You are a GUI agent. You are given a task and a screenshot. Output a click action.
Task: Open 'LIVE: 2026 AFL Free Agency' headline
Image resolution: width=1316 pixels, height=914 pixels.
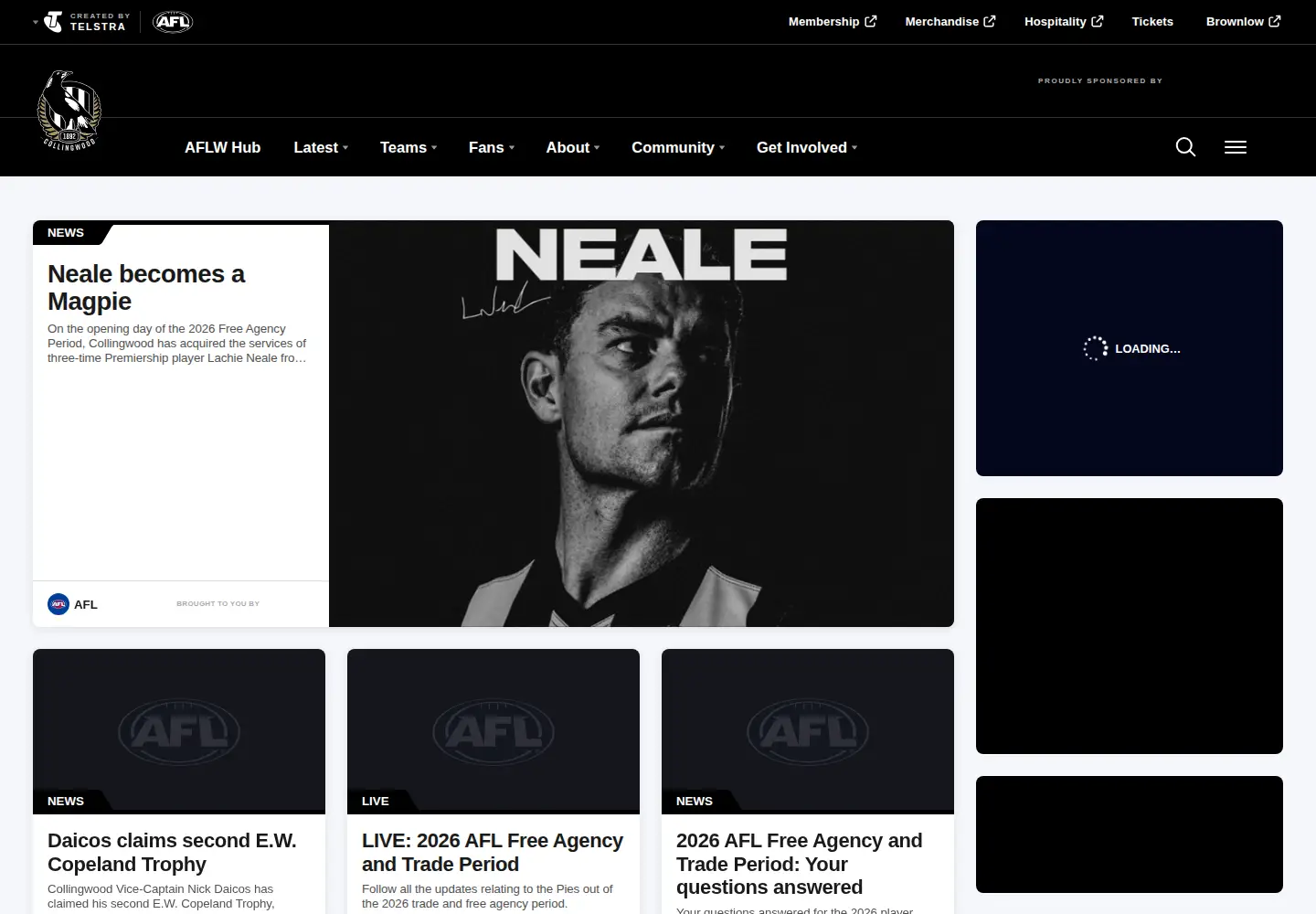[x=493, y=852]
